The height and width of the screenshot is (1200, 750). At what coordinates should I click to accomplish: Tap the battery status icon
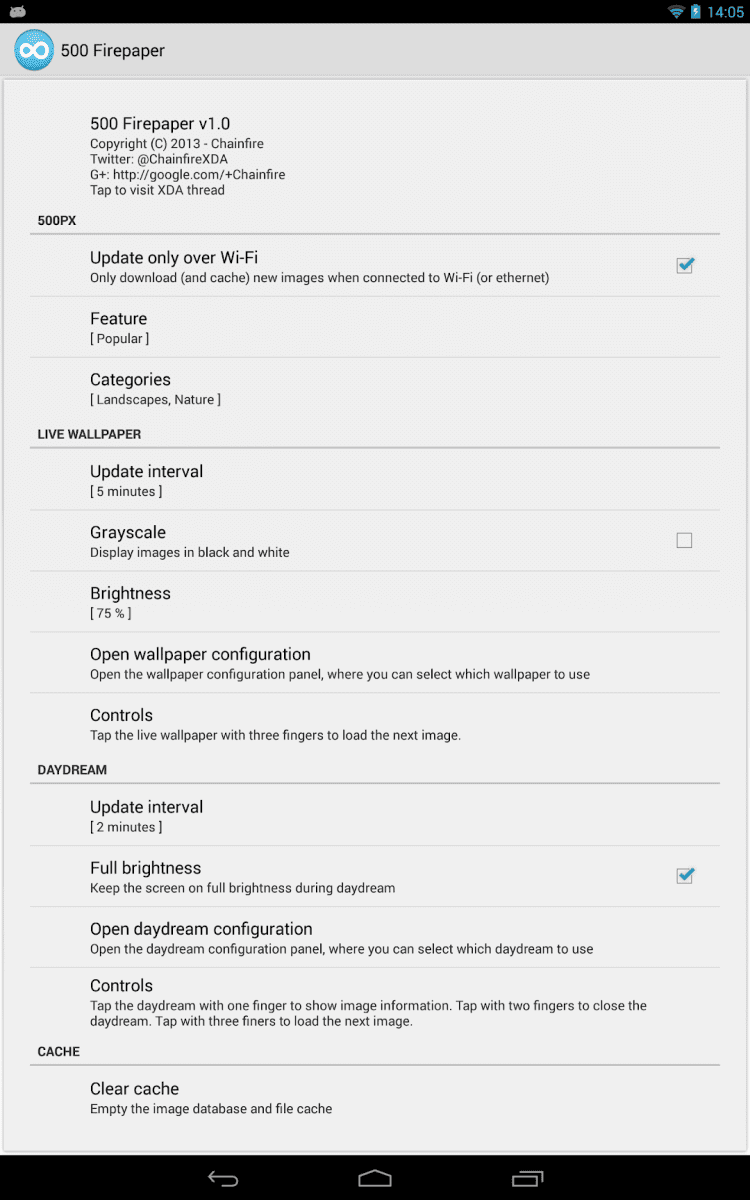click(x=695, y=12)
